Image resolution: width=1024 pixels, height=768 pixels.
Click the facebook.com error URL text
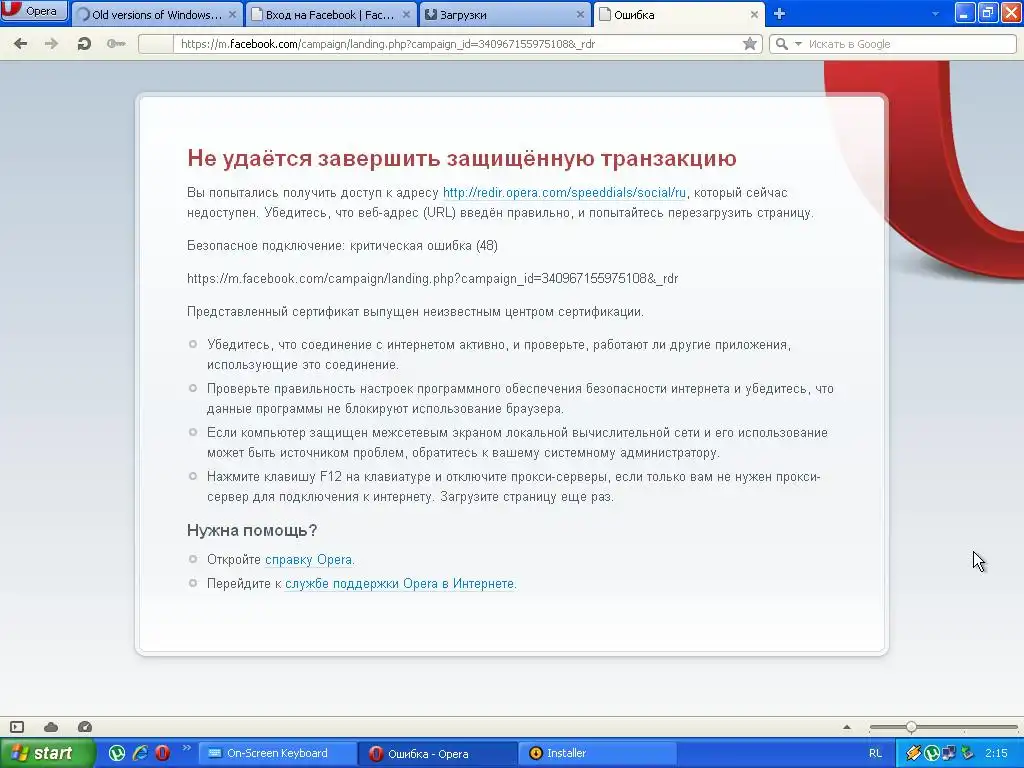pos(432,279)
